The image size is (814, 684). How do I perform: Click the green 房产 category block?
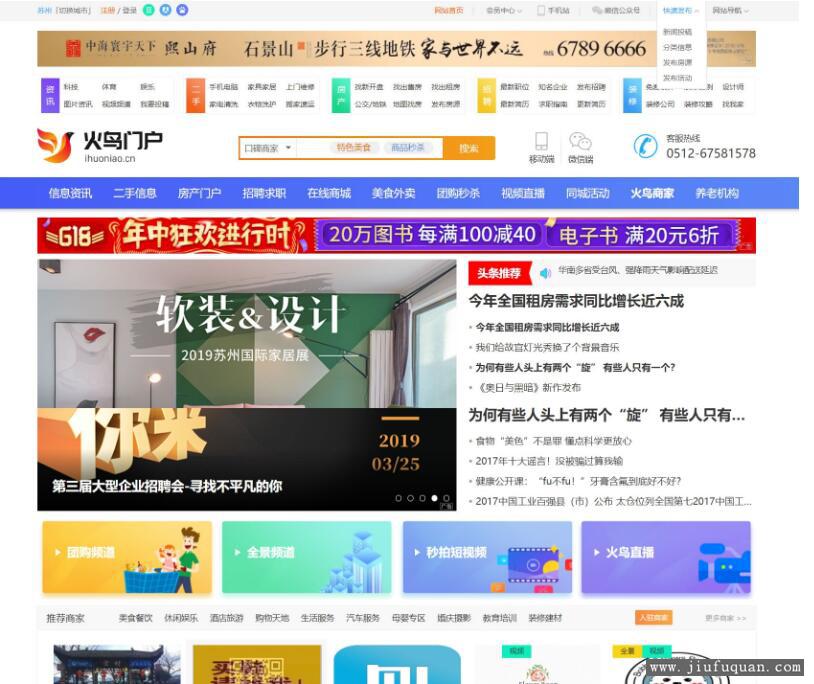pyautogui.click(x=341, y=95)
